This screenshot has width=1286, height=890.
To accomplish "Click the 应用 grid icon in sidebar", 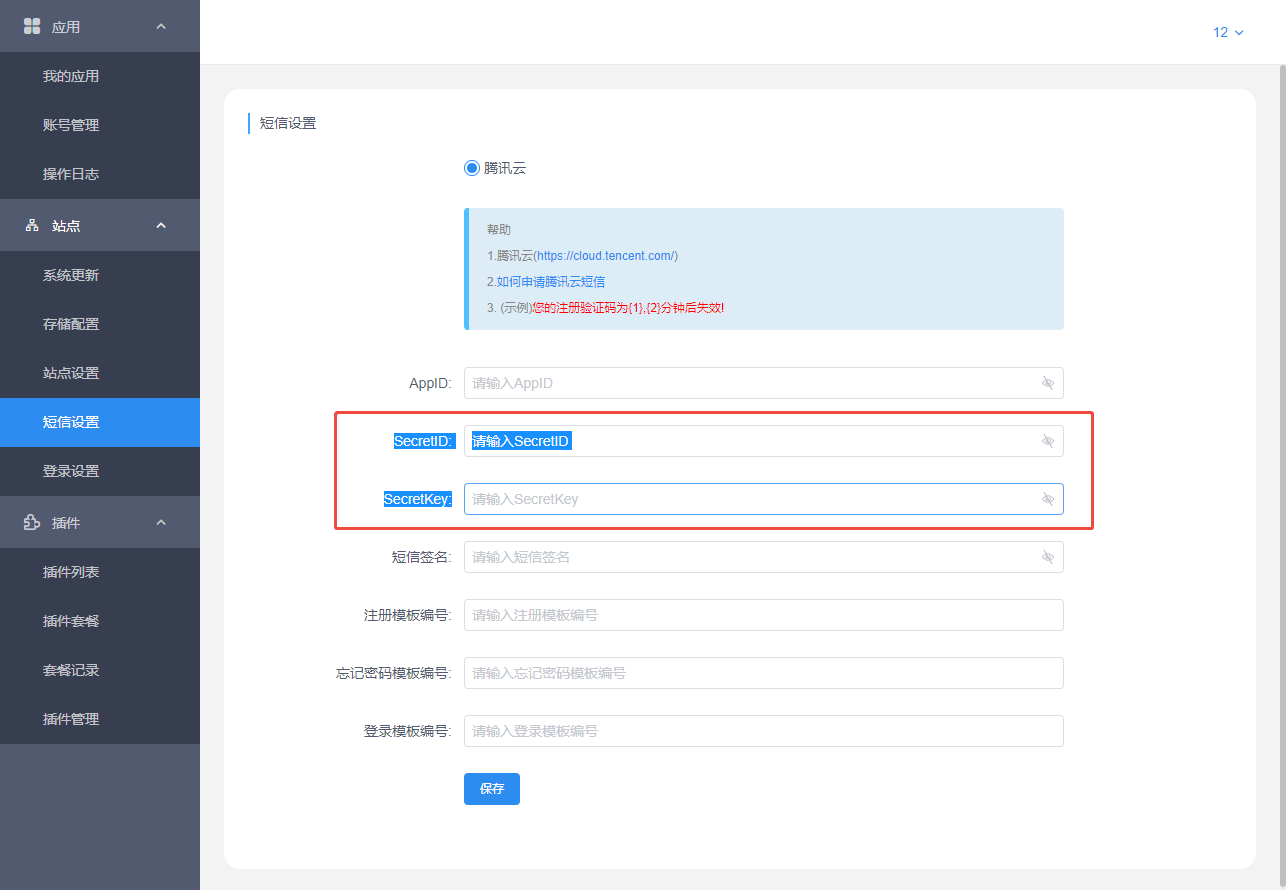I will pos(32,26).
